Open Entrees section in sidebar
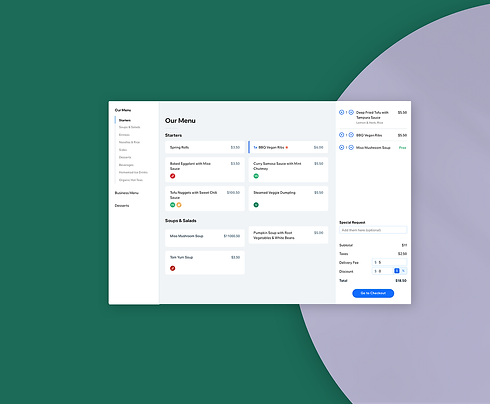The height and width of the screenshot is (404, 490). pos(124,135)
